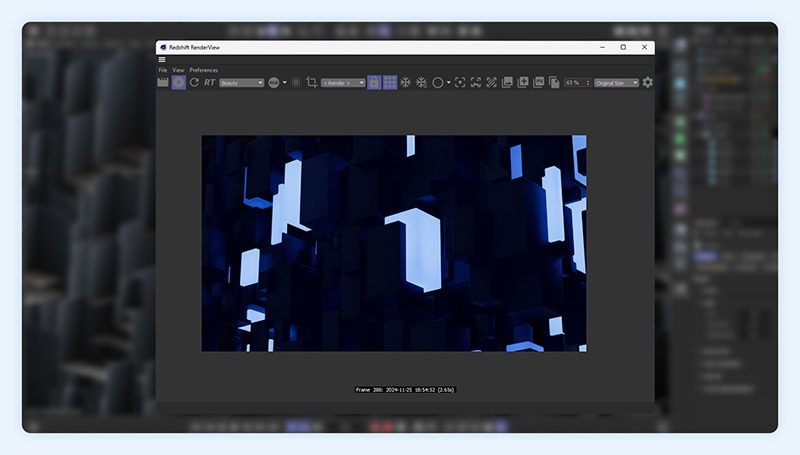Open the Beauty AOV dropdown
The height and width of the screenshot is (455, 800).
coord(241,83)
